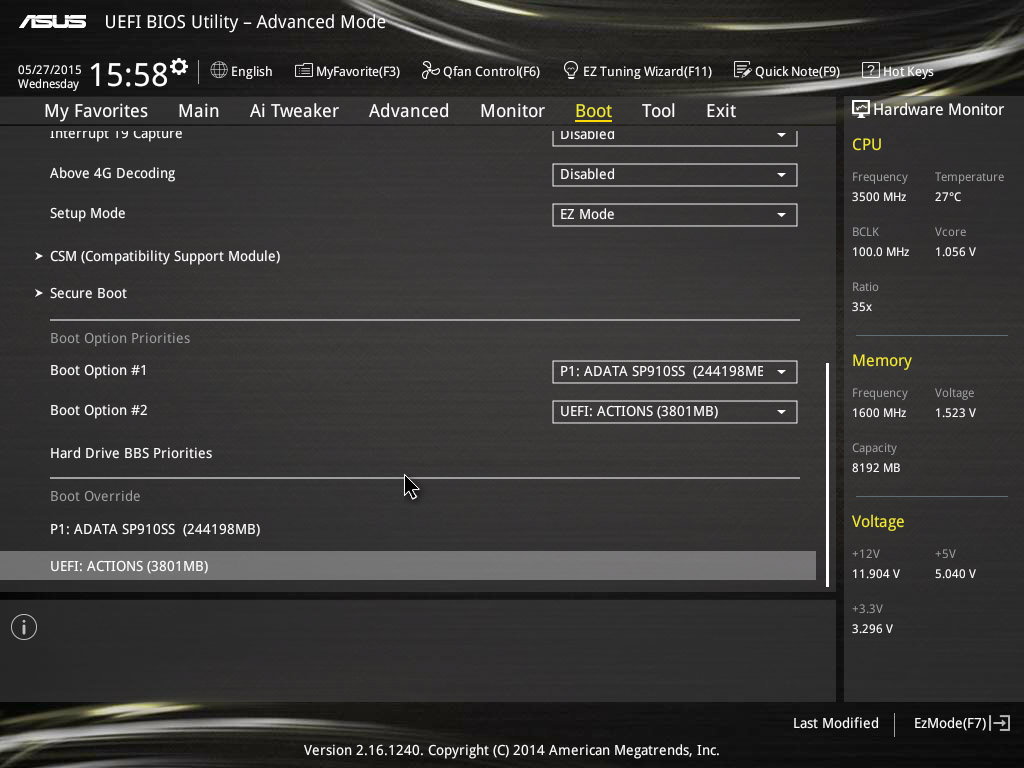This screenshot has height=768, width=1024.
Task: Click memory voltage value 1.523 V
Action: point(955,413)
